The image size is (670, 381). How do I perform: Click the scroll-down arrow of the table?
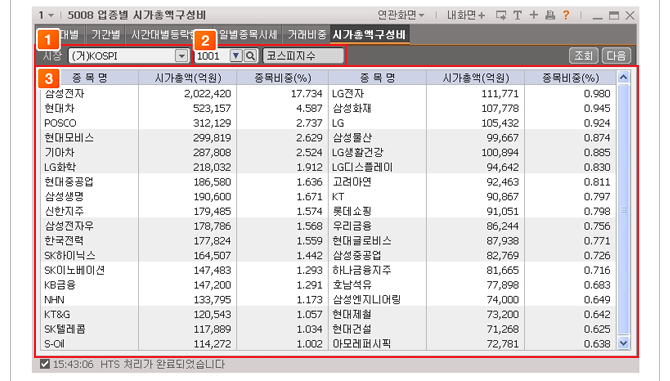point(623,343)
